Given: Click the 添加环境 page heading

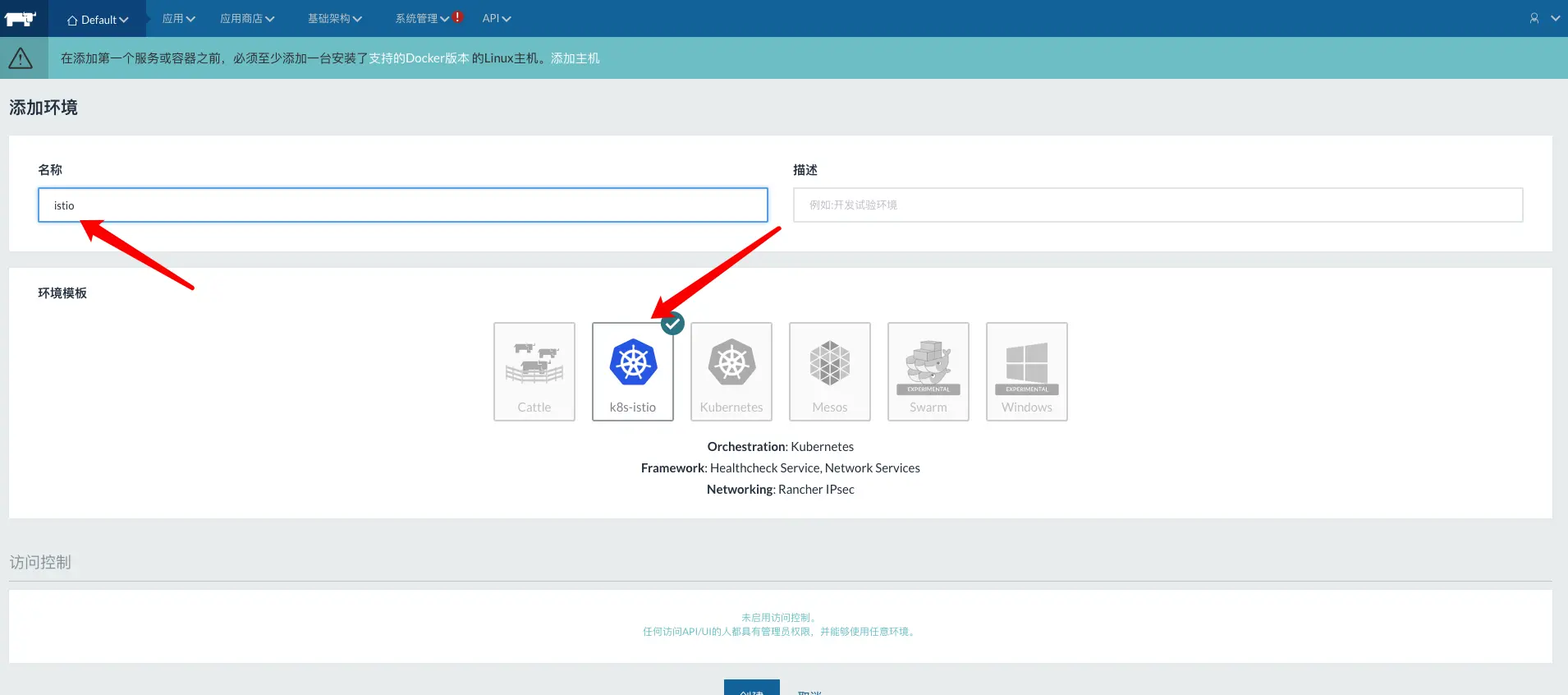Looking at the screenshot, I should pos(44,108).
